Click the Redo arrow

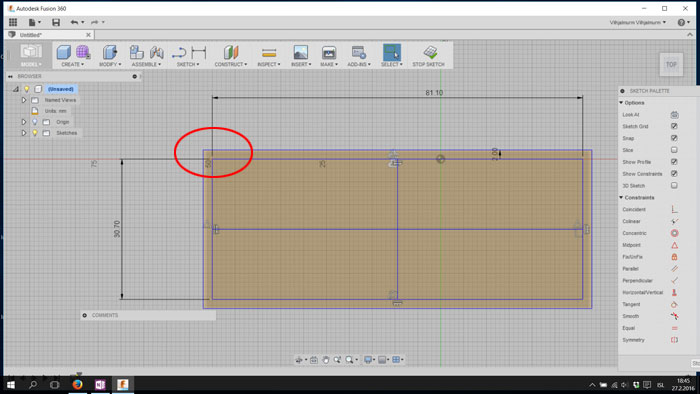[x=95, y=22]
